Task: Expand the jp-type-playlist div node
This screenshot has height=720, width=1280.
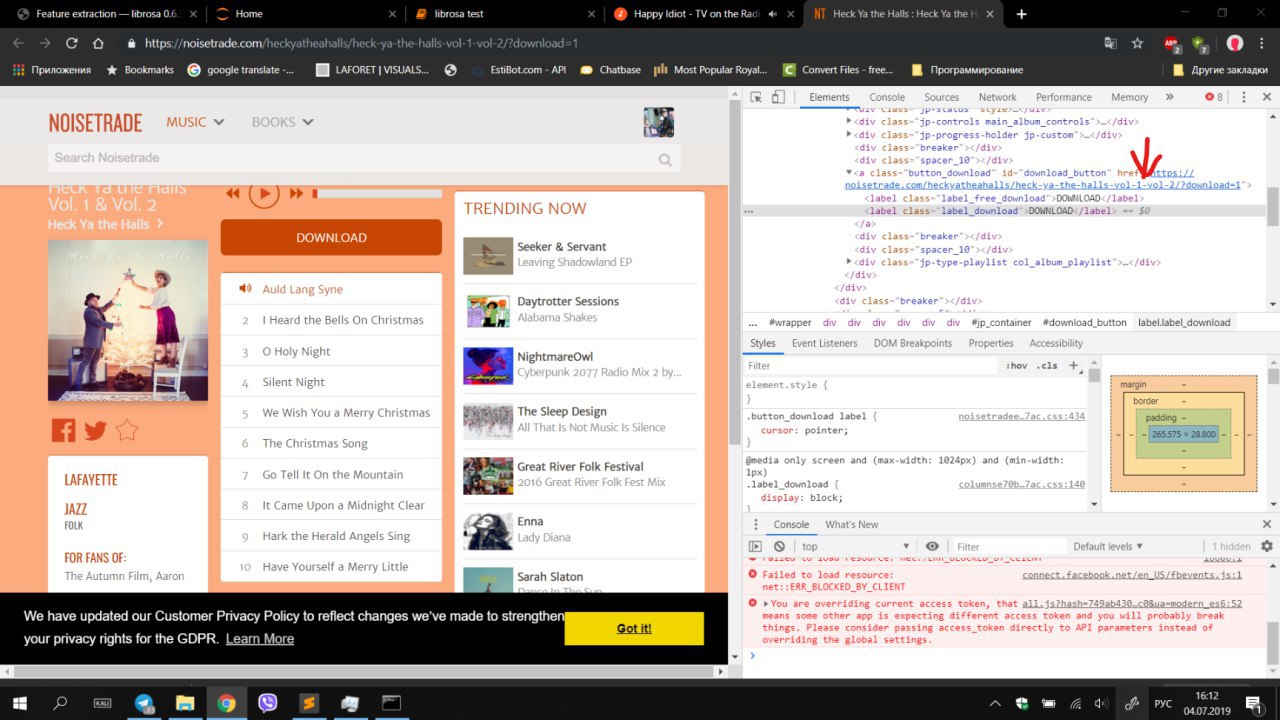Action: 849,262
